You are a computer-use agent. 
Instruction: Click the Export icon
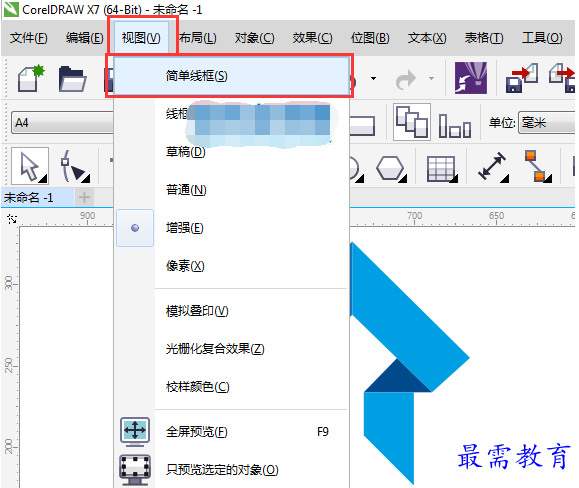(x=562, y=78)
